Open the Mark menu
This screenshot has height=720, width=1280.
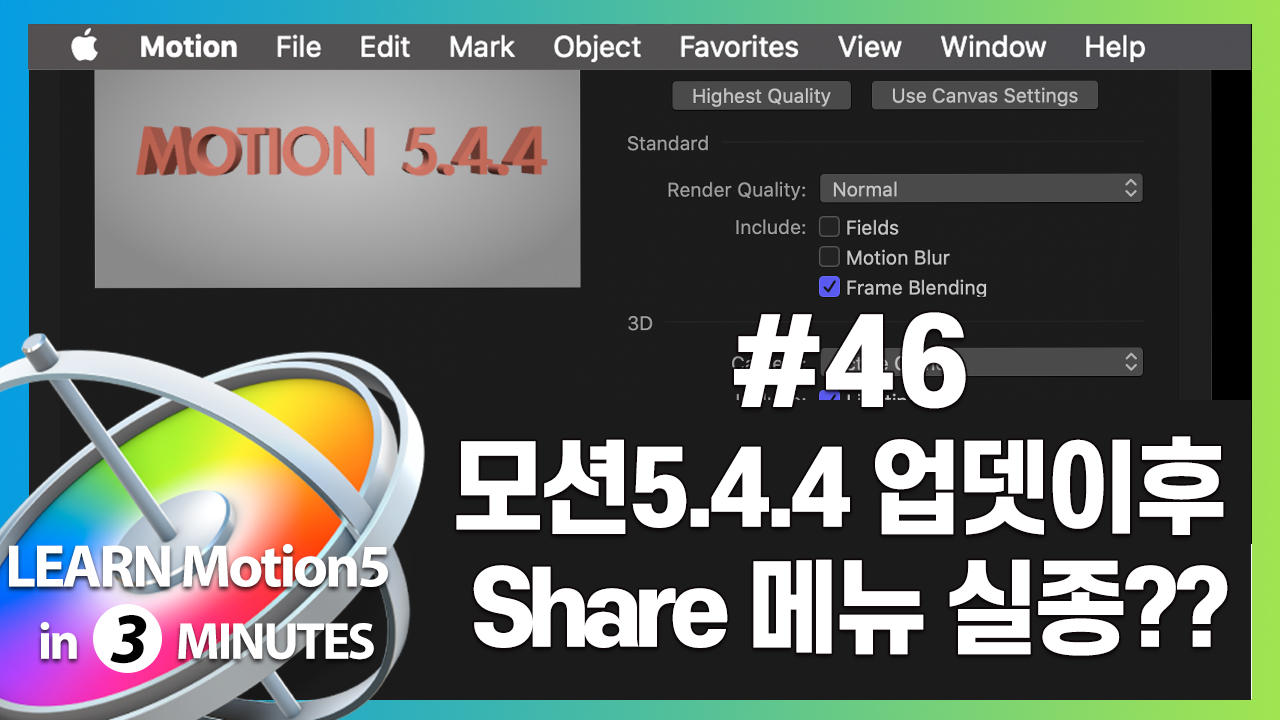click(481, 47)
